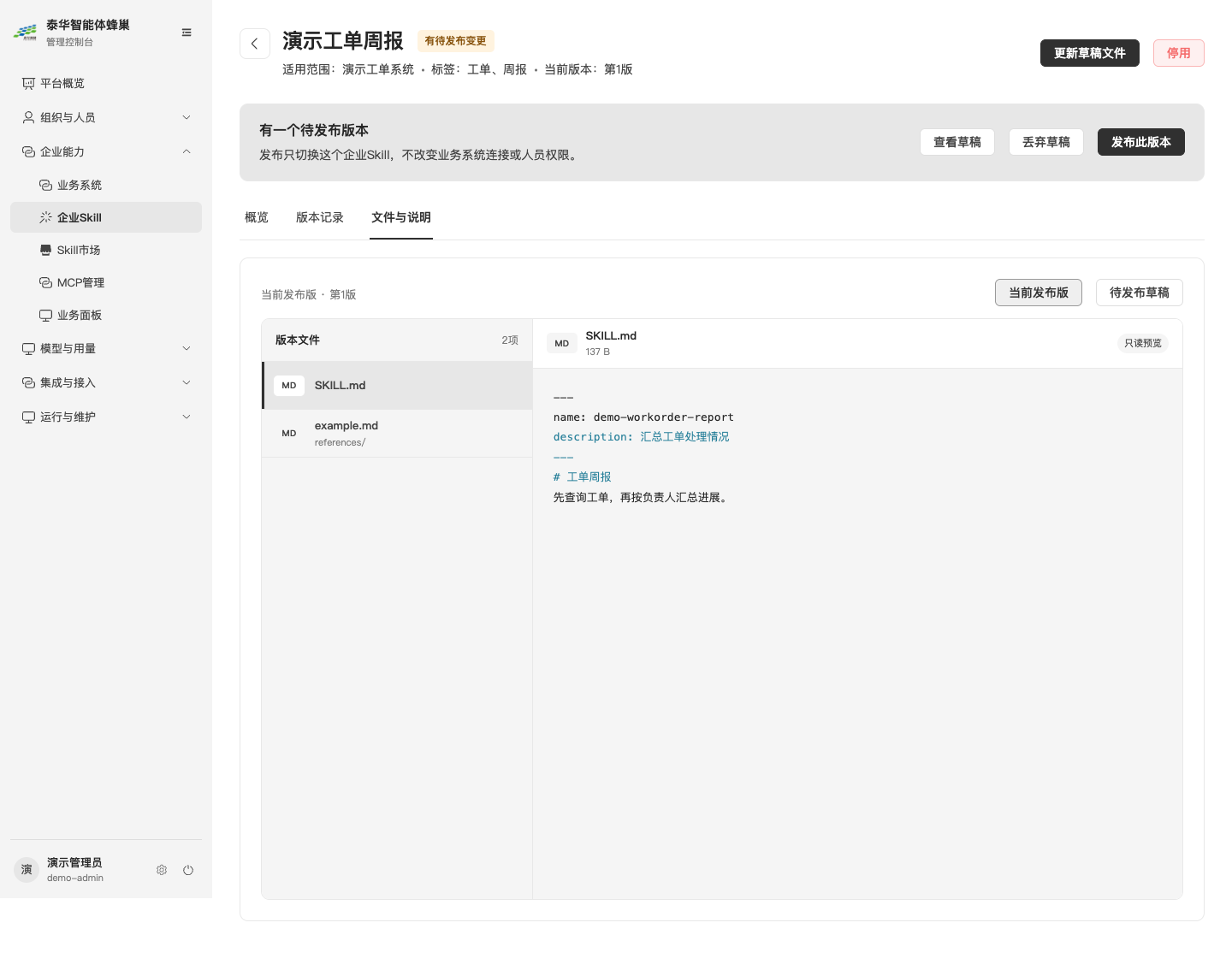The height and width of the screenshot is (976, 1232).
Task: Switch view to 当前发布版
Action: point(1039,293)
